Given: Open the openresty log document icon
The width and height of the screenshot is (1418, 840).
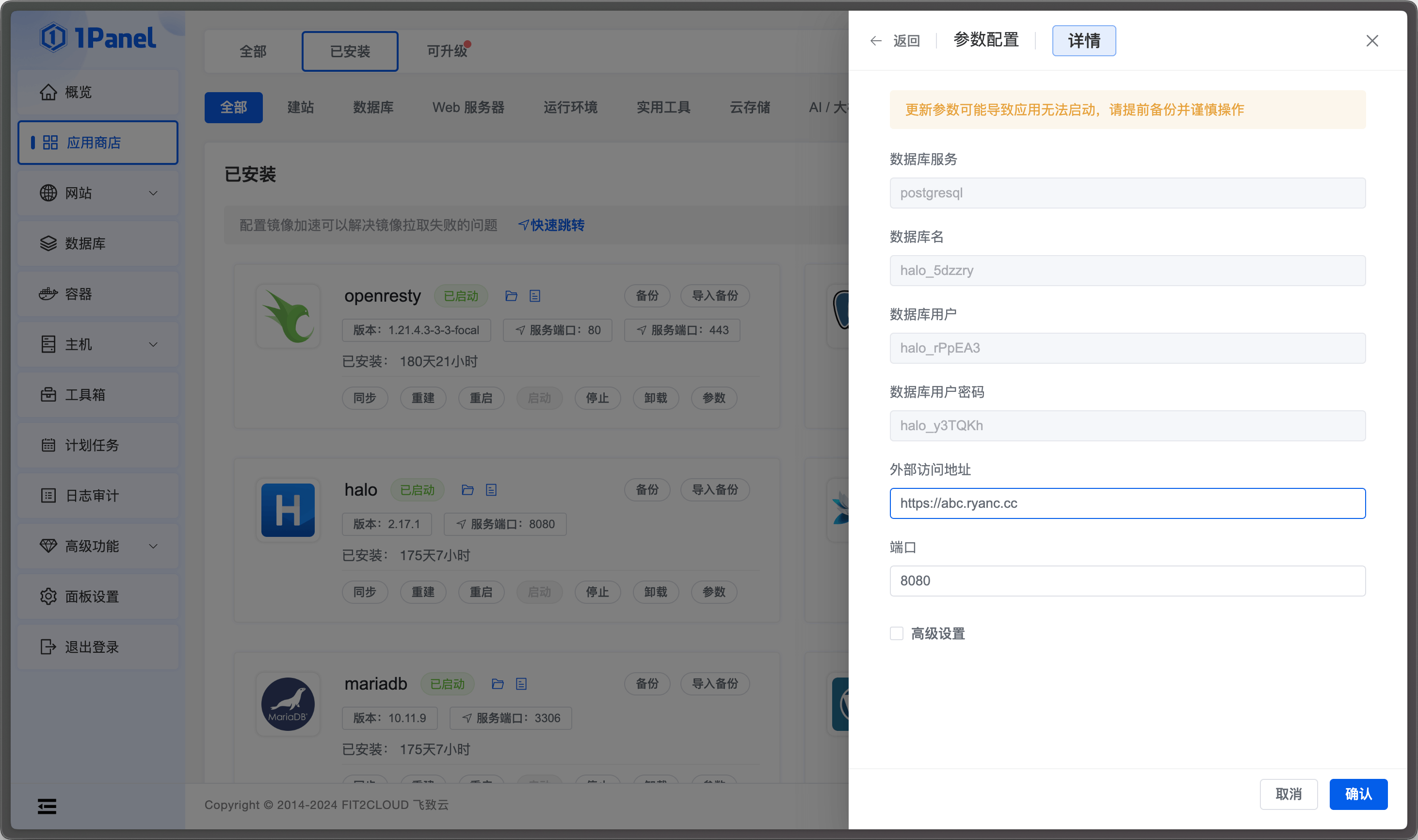Looking at the screenshot, I should [x=535, y=296].
